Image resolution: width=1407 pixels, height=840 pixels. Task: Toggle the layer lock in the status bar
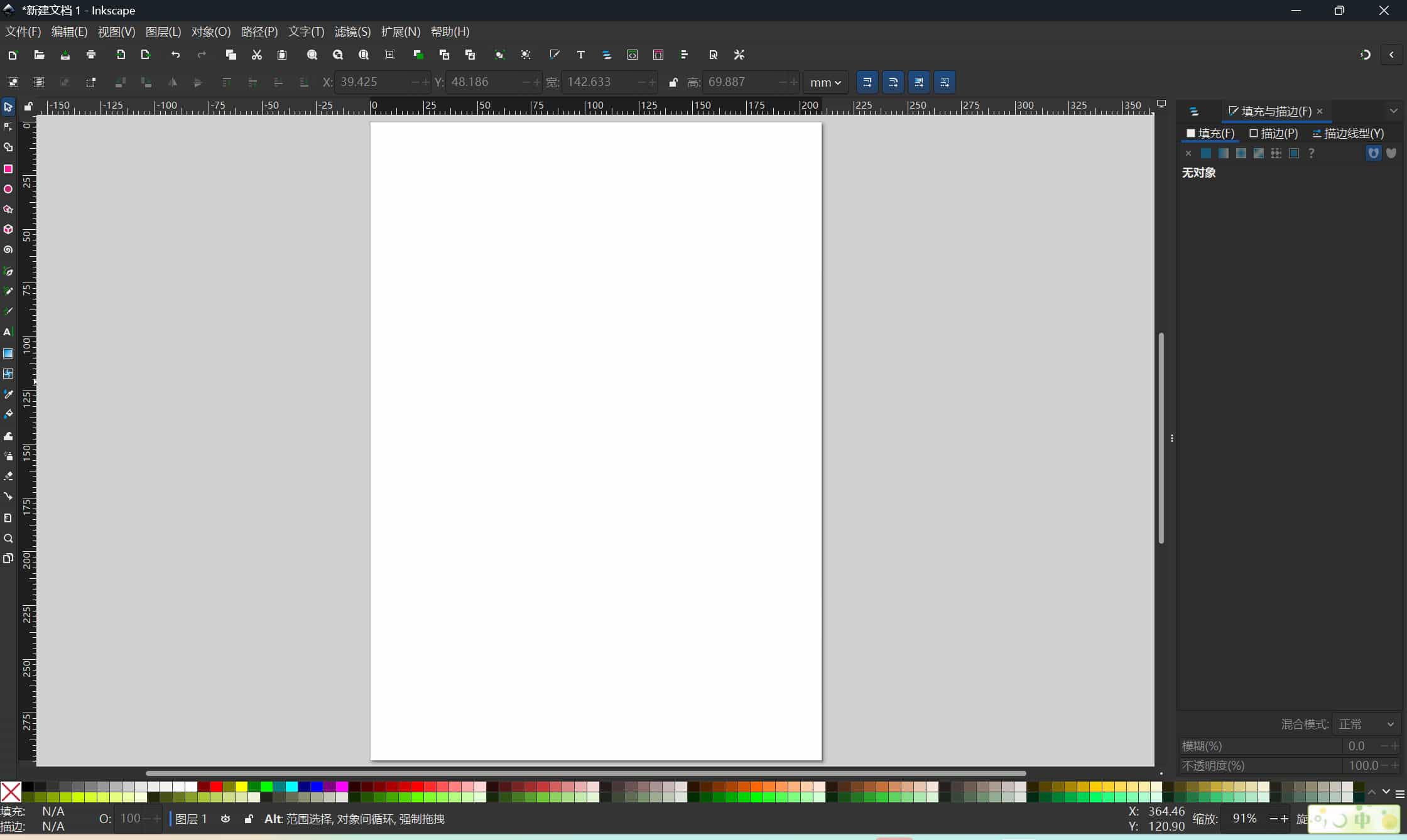click(x=248, y=819)
